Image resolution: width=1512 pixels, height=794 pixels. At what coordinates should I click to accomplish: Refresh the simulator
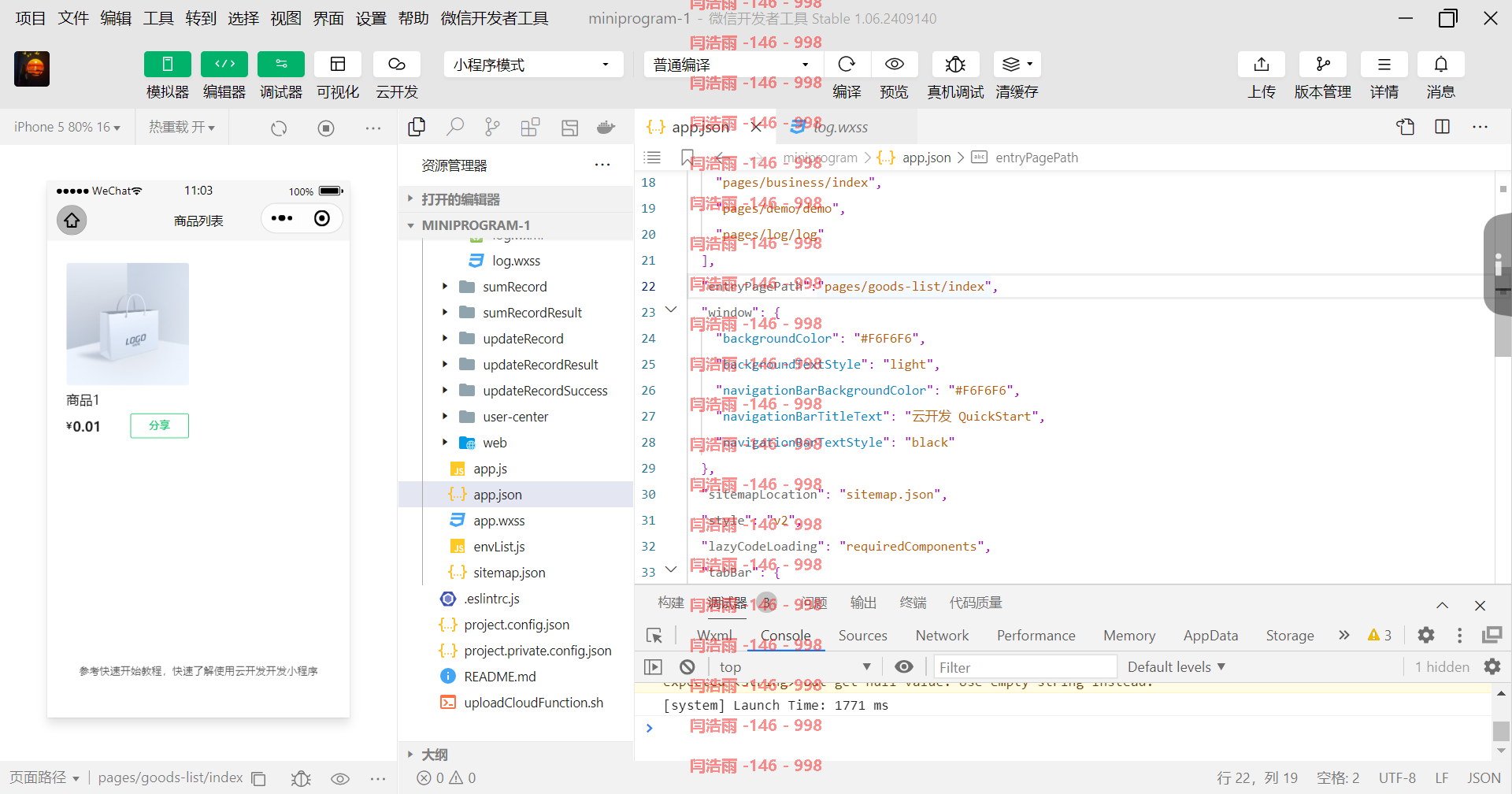(x=279, y=128)
